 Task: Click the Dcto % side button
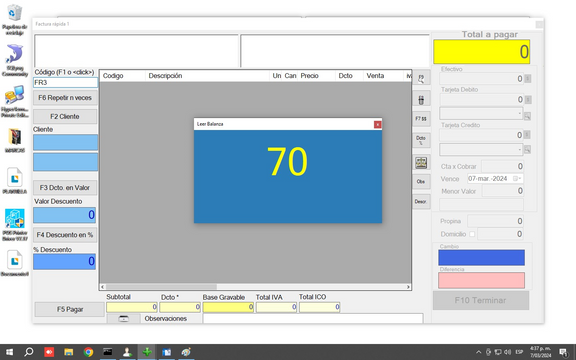click(421, 140)
